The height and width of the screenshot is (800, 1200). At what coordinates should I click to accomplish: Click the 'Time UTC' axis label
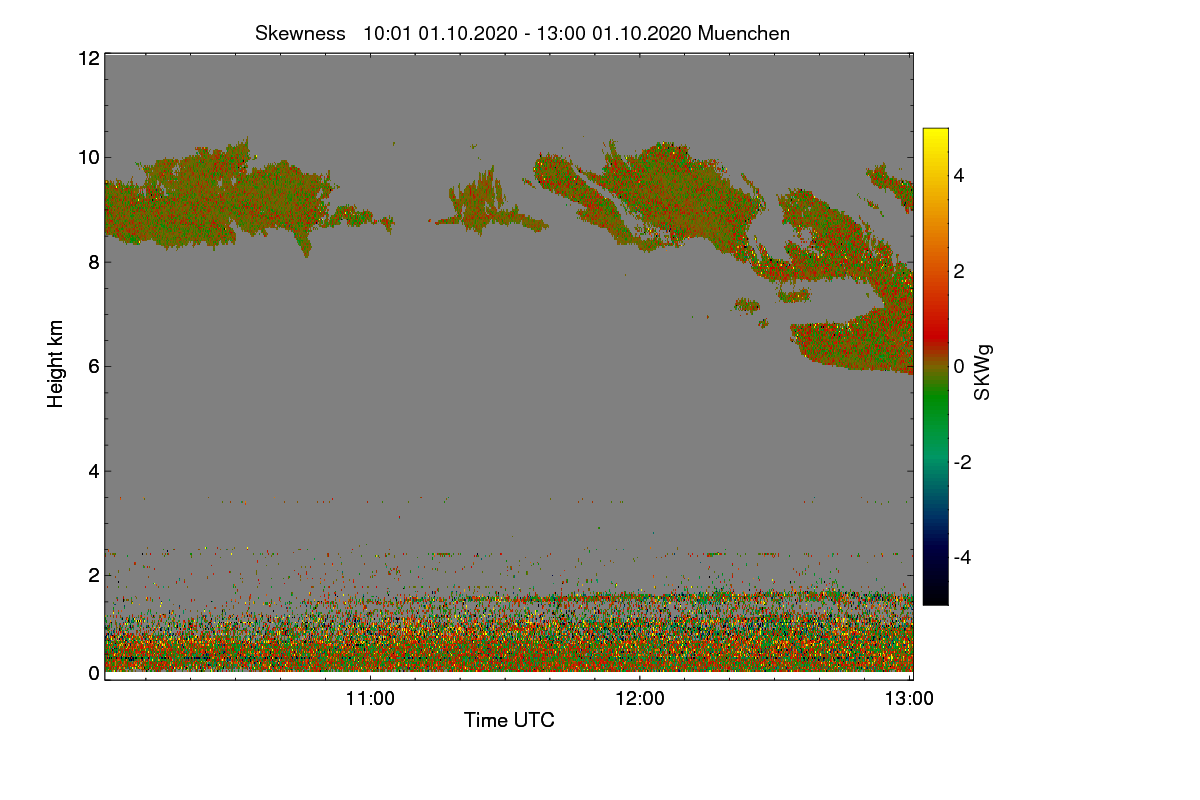pyautogui.click(x=509, y=720)
